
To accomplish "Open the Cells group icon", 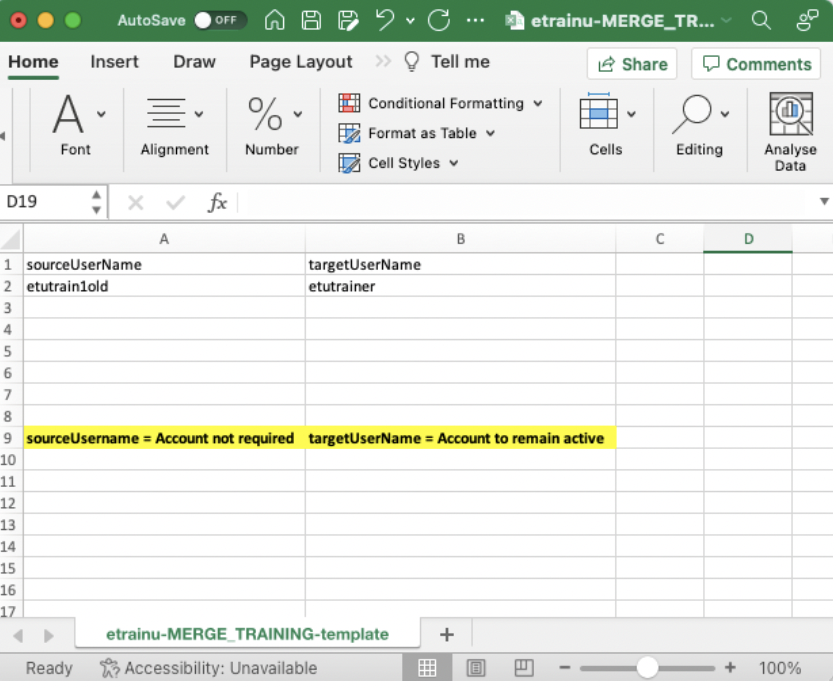I will [599, 111].
